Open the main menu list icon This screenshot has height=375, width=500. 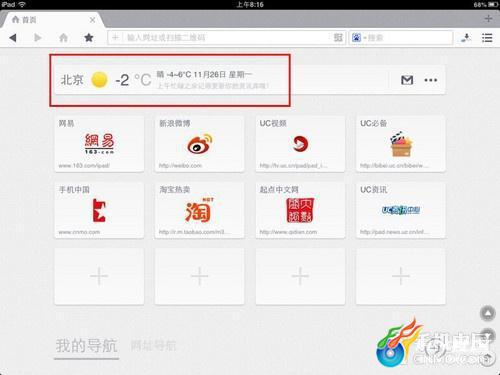(x=487, y=38)
